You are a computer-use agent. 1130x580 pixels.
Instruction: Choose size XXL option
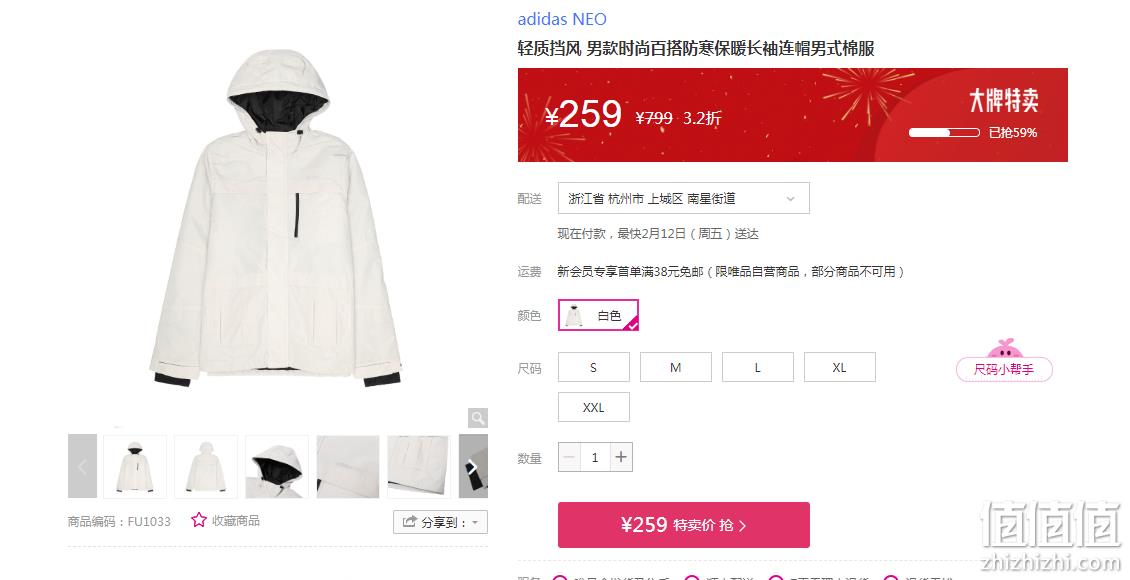click(594, 407)
